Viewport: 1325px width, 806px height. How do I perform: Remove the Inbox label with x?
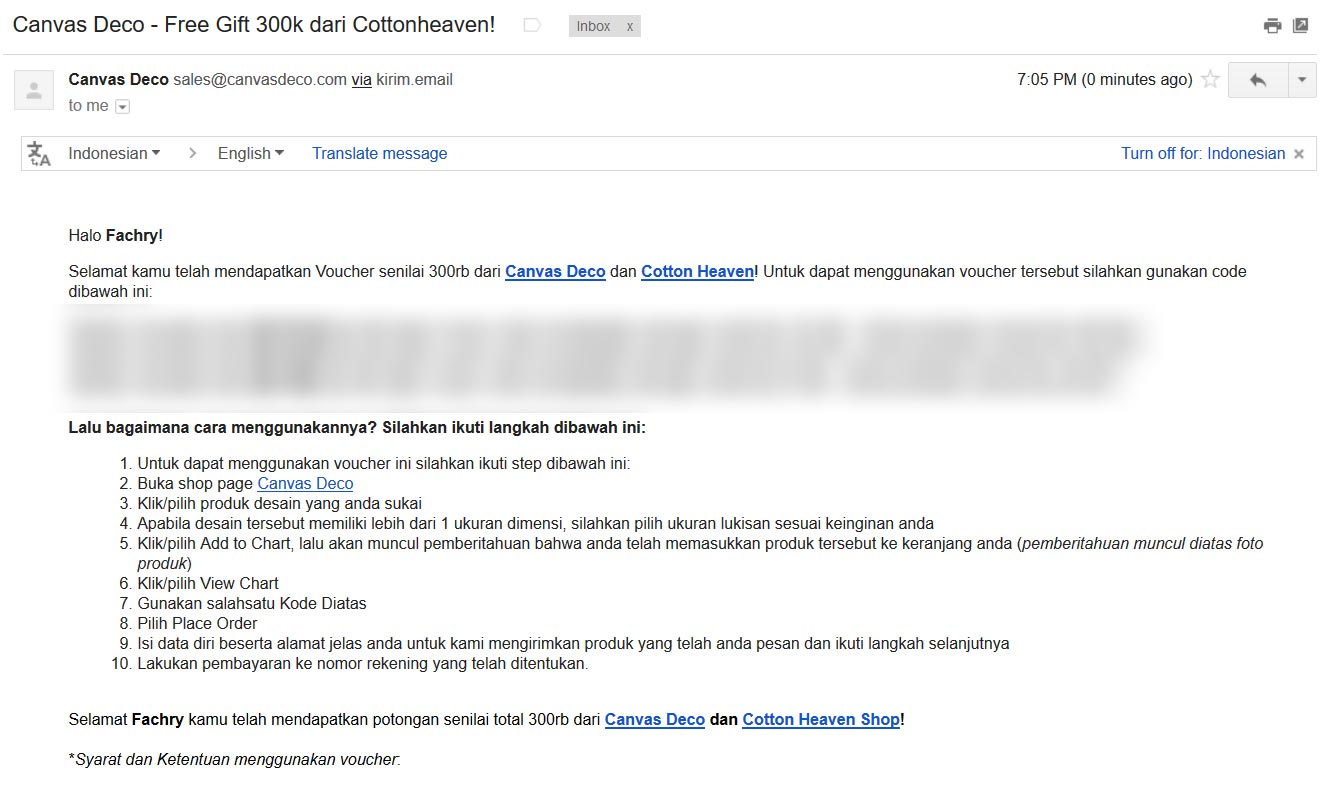click(629, 27)
